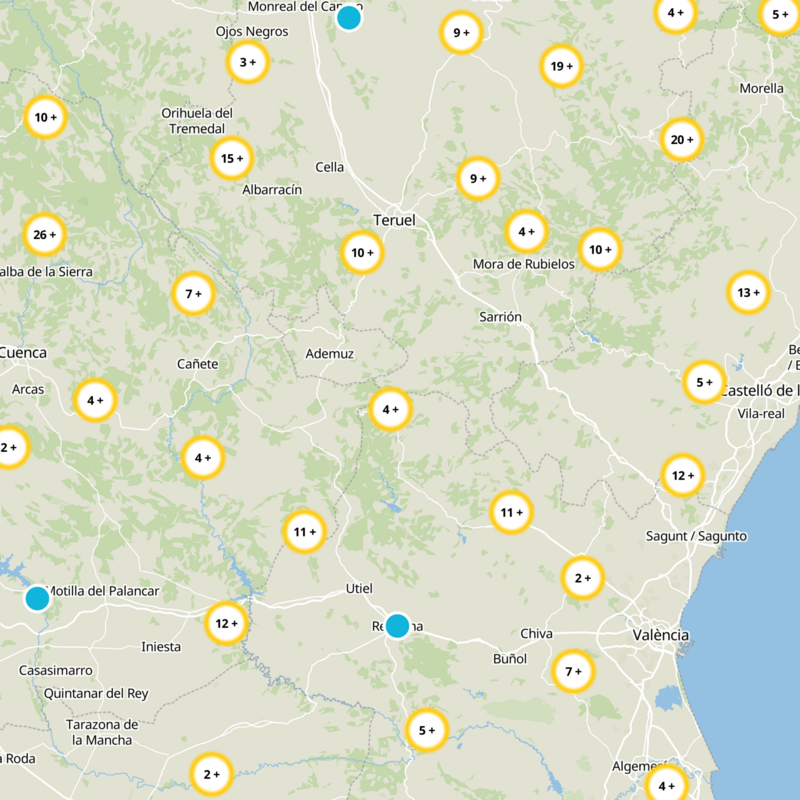Click the Teruel city label
Image resolution: width=800 pixels, height=800 pixels.
pos(394,220)
